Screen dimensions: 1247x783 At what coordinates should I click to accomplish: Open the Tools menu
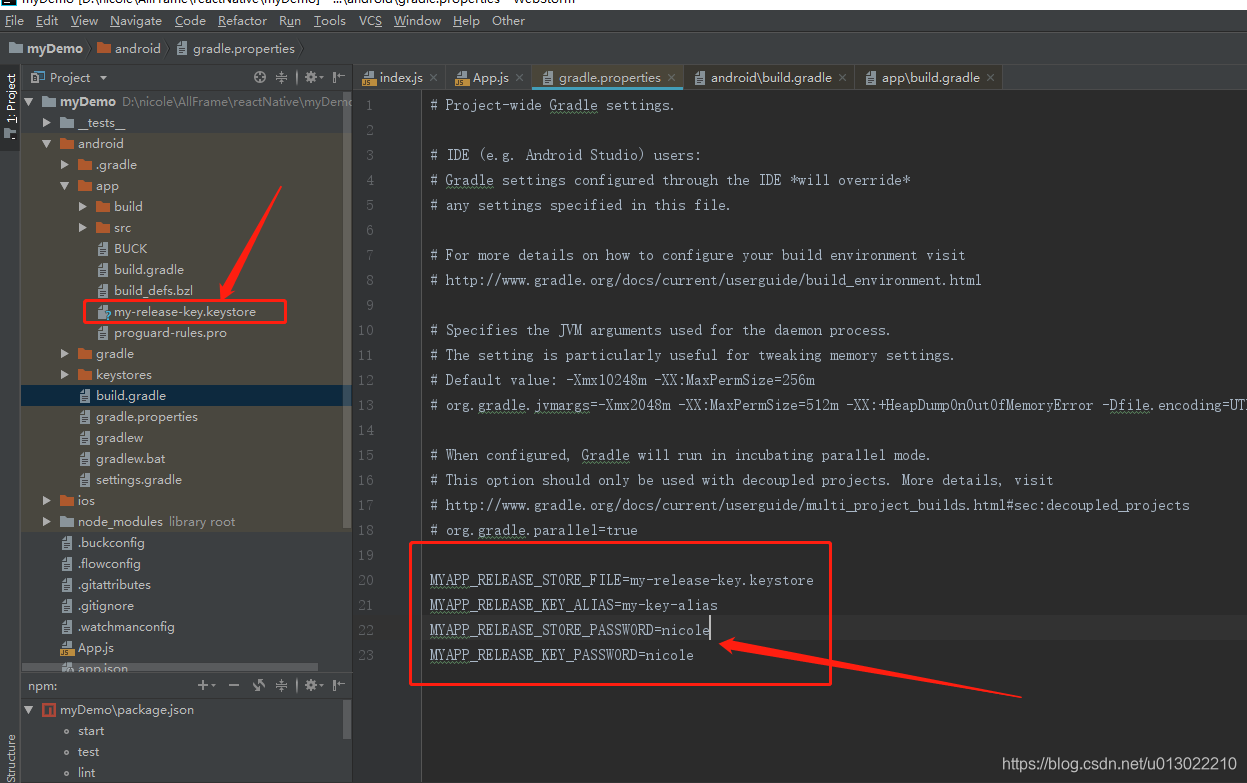(329, 20)
